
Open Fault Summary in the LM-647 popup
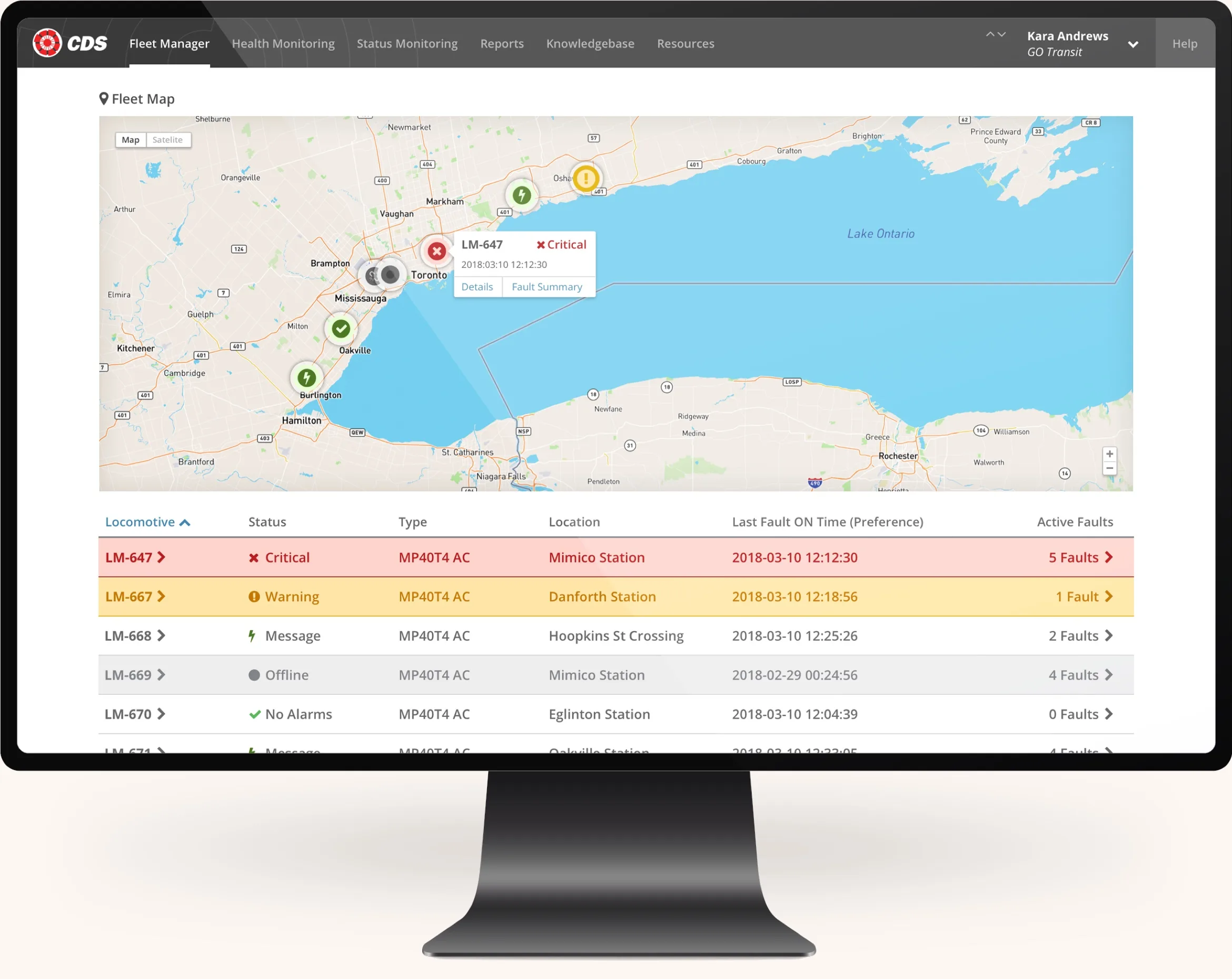pyautogui.click(x=547, y=287)
